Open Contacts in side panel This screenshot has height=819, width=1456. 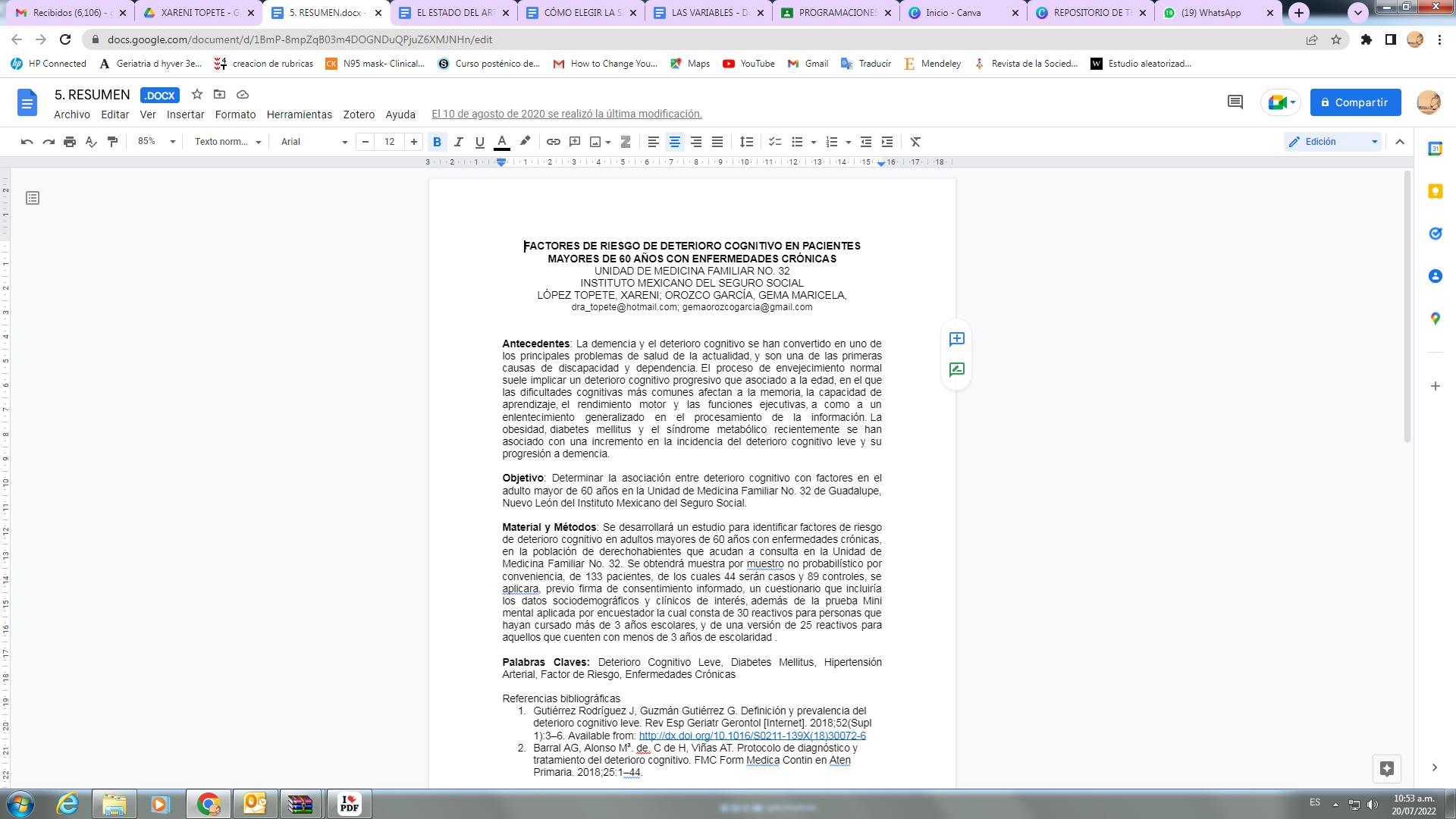pos(1435,276)
